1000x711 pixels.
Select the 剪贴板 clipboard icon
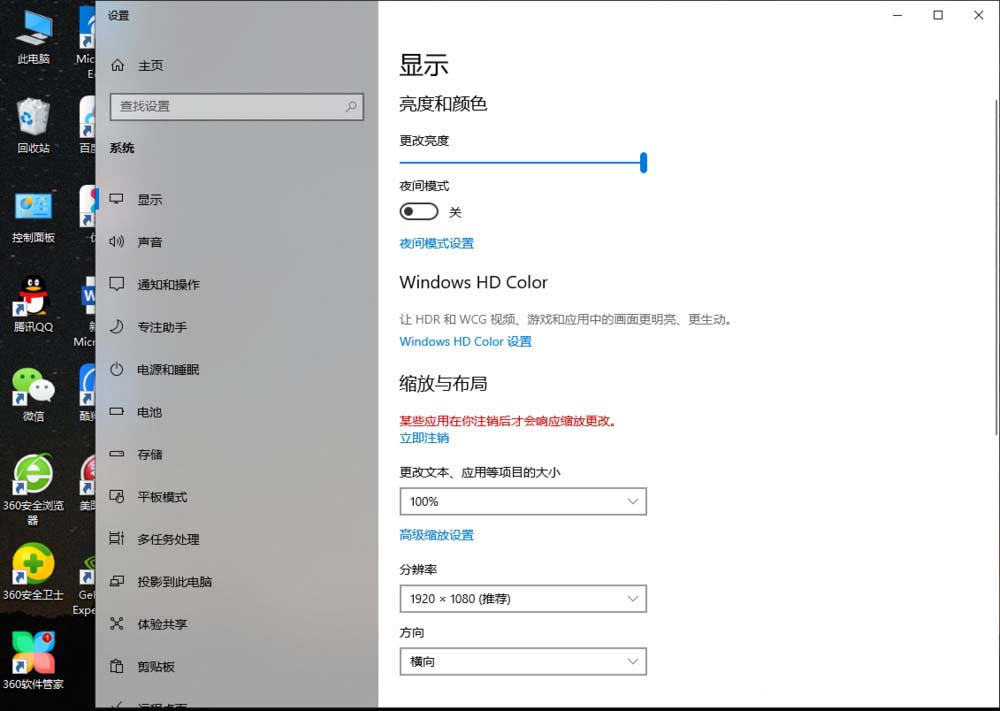pyautogui.click(x=117, y=666)
